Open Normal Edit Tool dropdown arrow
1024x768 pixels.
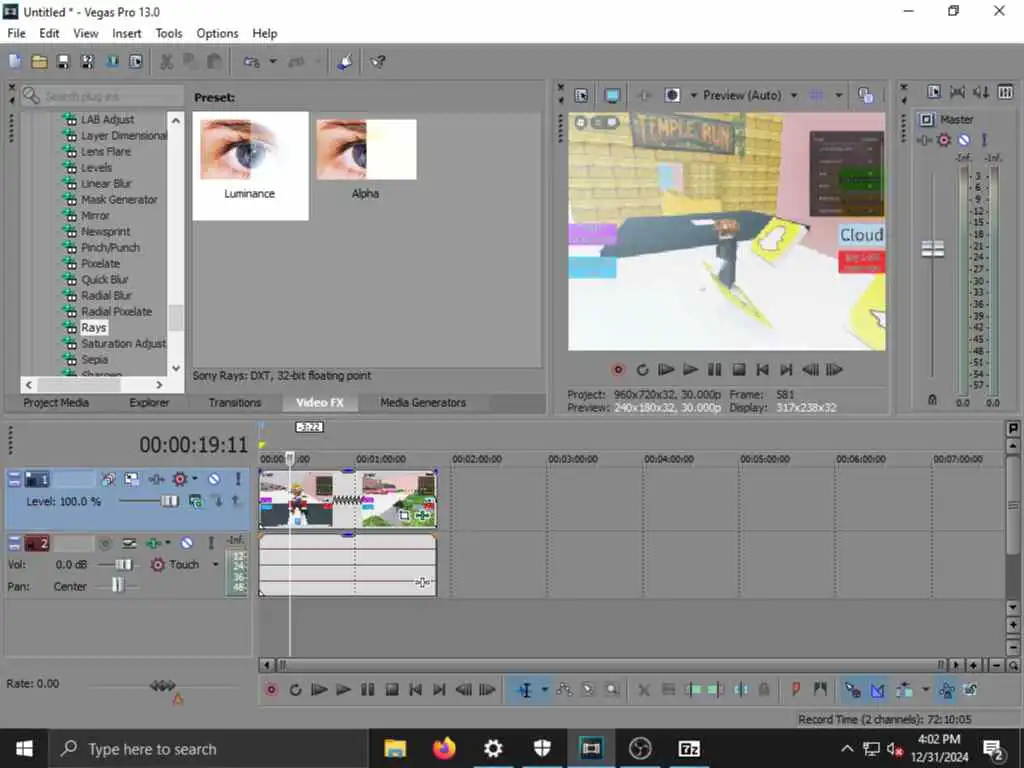coord(544,690)
